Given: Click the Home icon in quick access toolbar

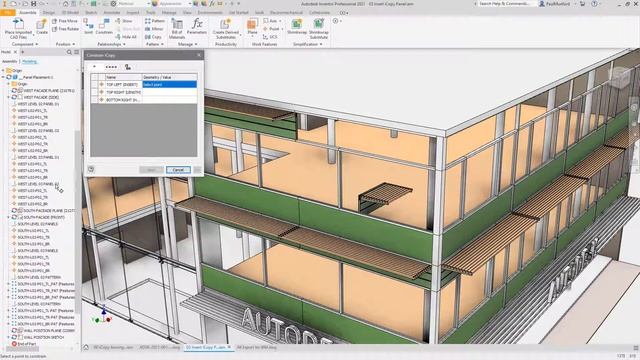Looking at the screenshot, I should [x=65, y=4].
